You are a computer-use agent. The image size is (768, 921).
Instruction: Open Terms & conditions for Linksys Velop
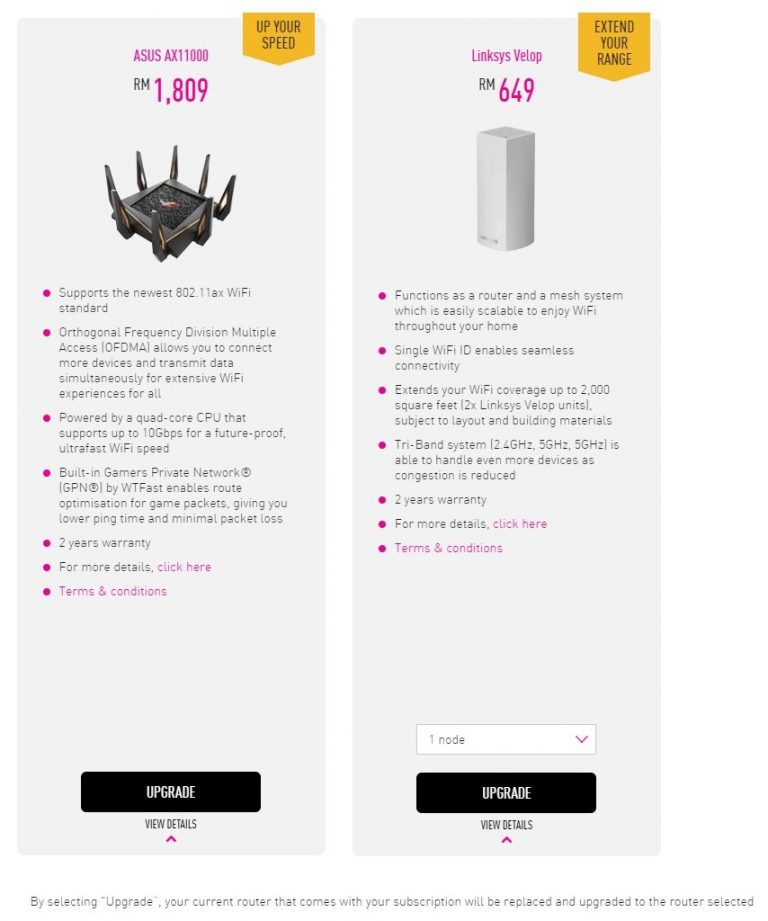pos(448,548)
